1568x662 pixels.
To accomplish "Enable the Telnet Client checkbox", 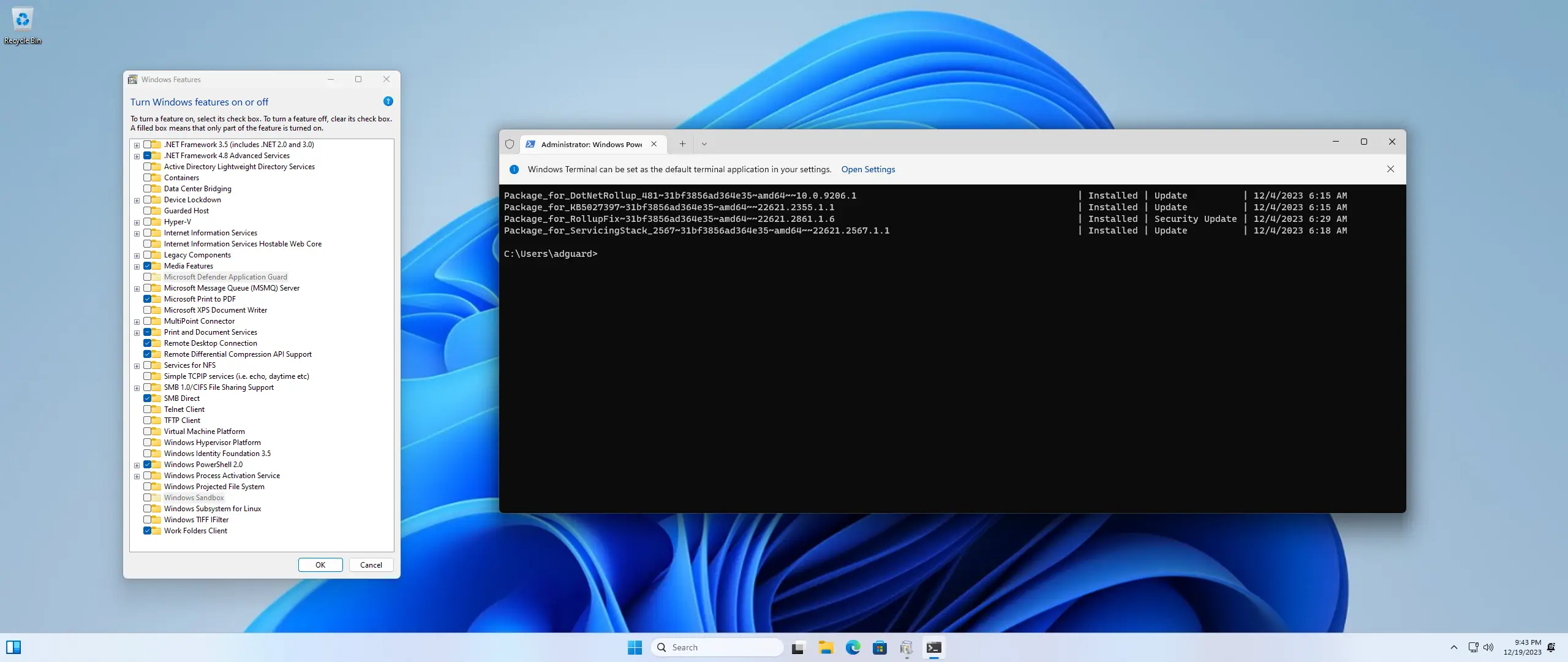I will (148, 409).
